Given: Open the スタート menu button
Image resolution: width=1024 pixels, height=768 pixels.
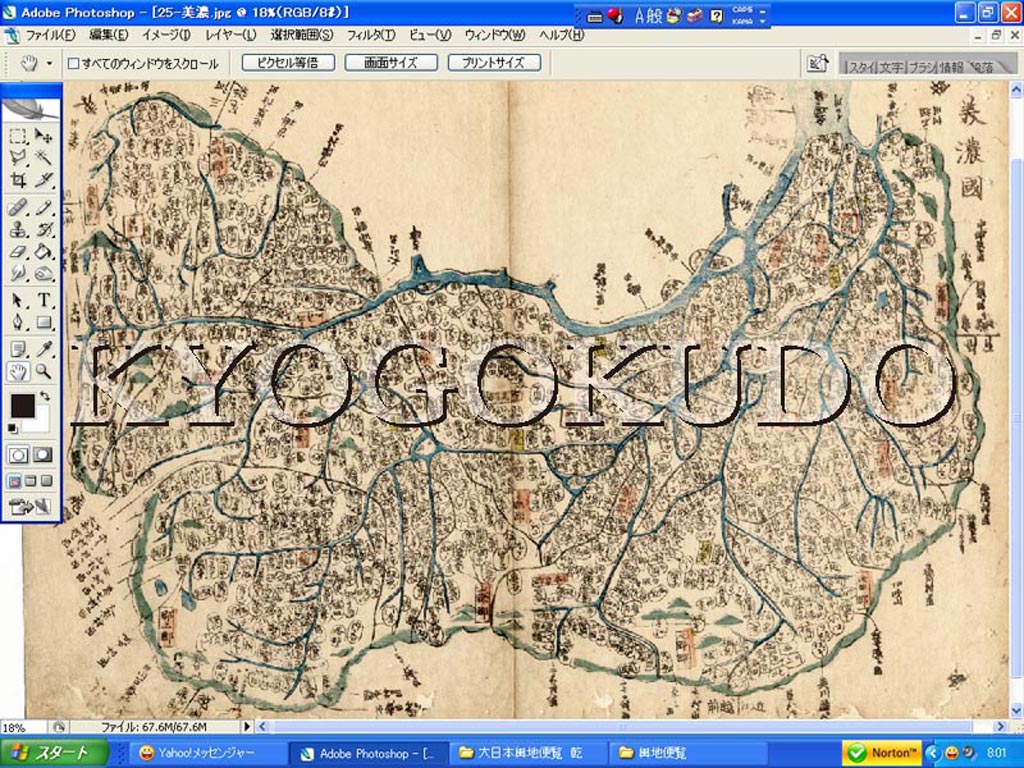Looking at the screenshot, I should 54,753.
